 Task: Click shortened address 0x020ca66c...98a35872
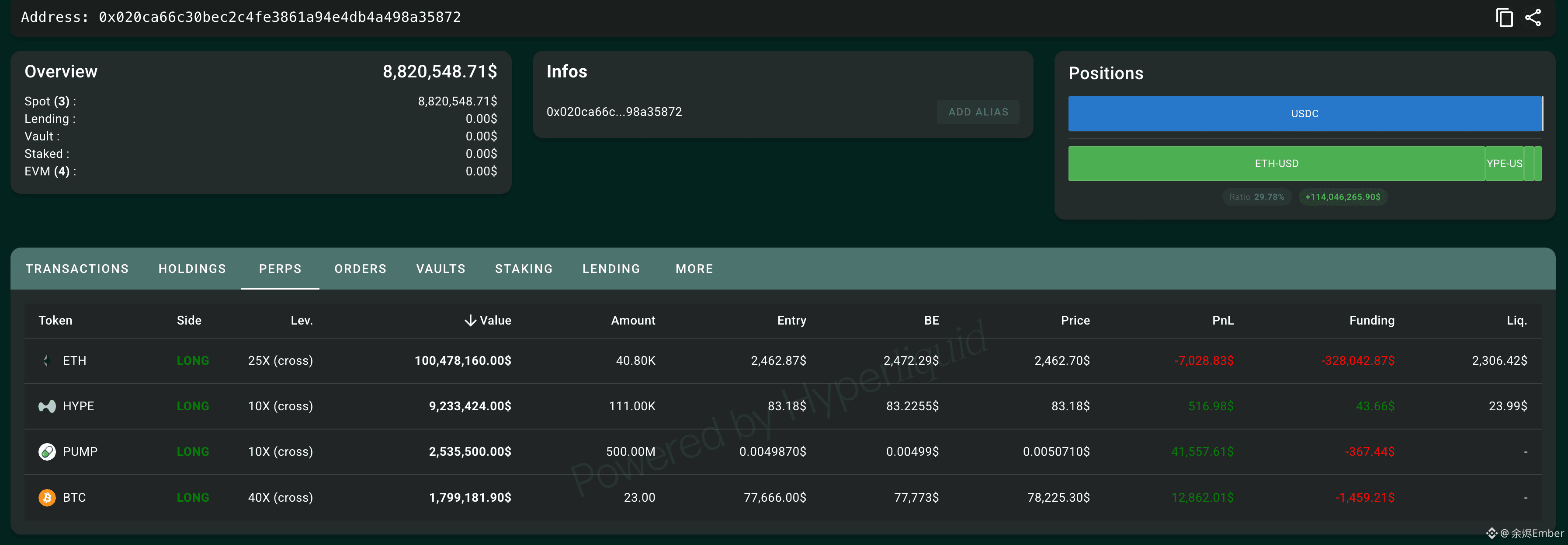tap(614, 112)
